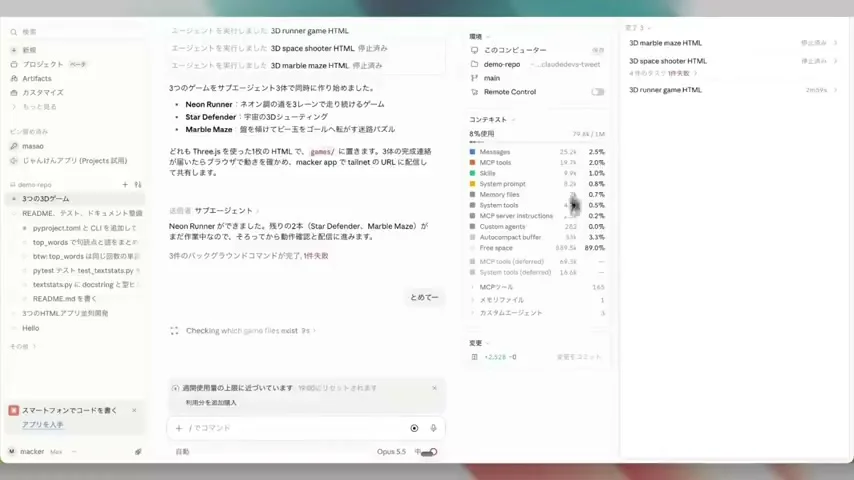Dismiss the weekly usage limit warning
The image size is (854, 480).
tap(435, 388)
